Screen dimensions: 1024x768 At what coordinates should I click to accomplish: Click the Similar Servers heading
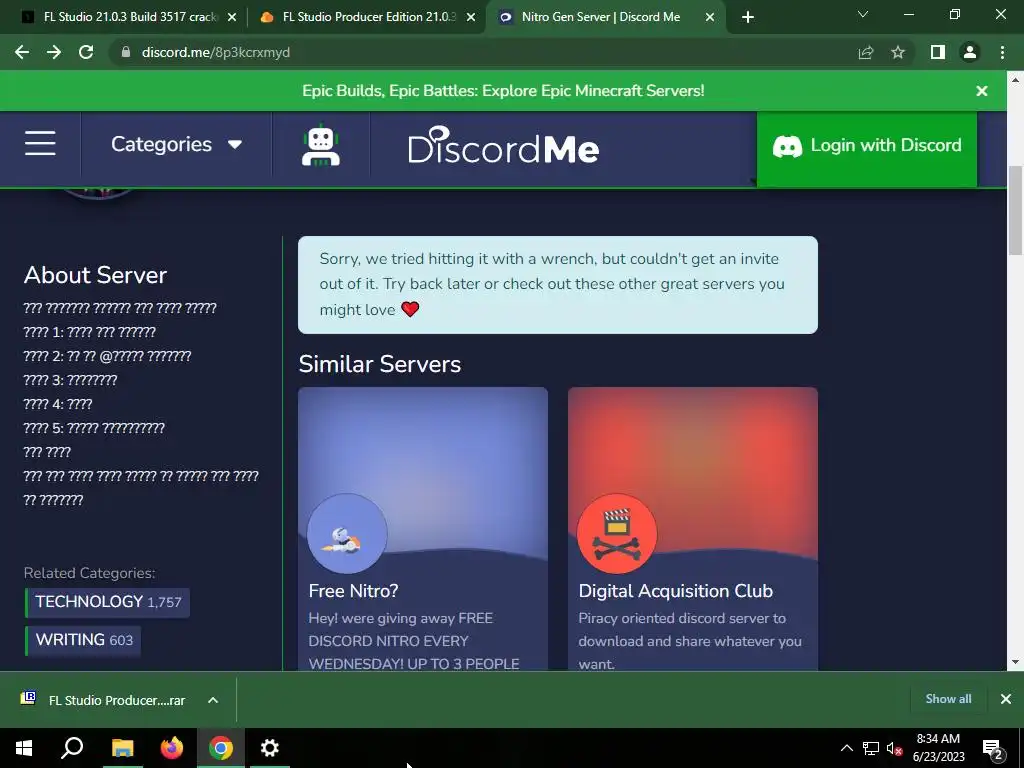(379, 364)
